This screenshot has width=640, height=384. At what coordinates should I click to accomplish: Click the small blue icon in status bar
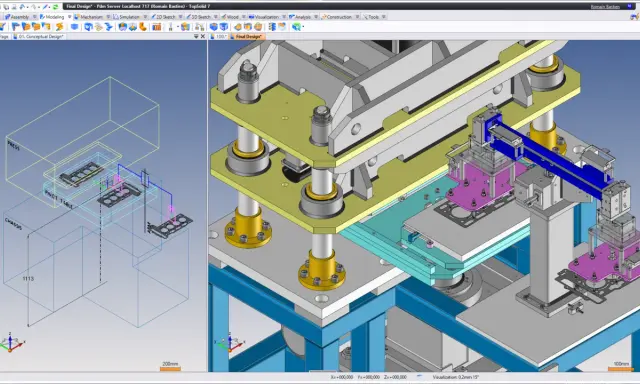(x=420, y=377)
